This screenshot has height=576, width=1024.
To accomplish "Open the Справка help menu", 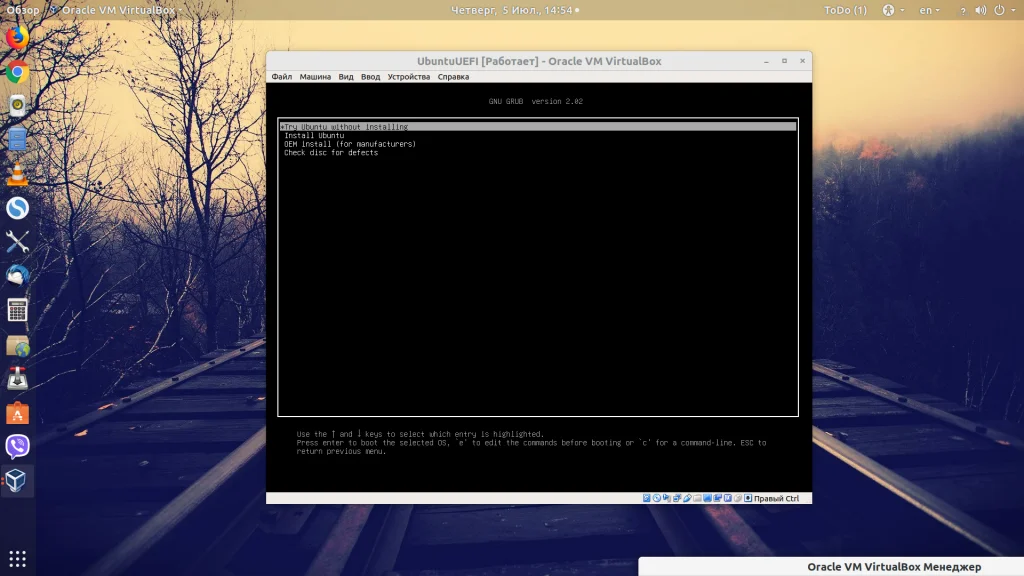I will coord(453,77).
